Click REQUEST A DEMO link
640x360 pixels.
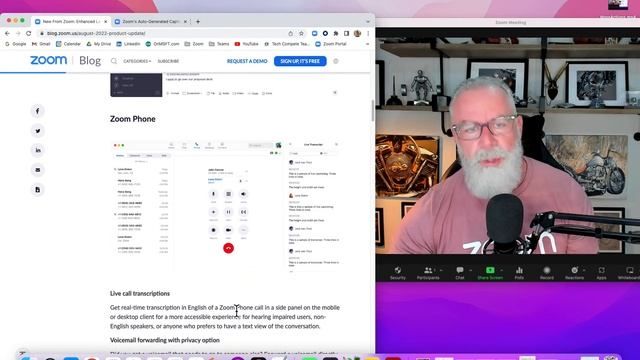tap(247, 61)
